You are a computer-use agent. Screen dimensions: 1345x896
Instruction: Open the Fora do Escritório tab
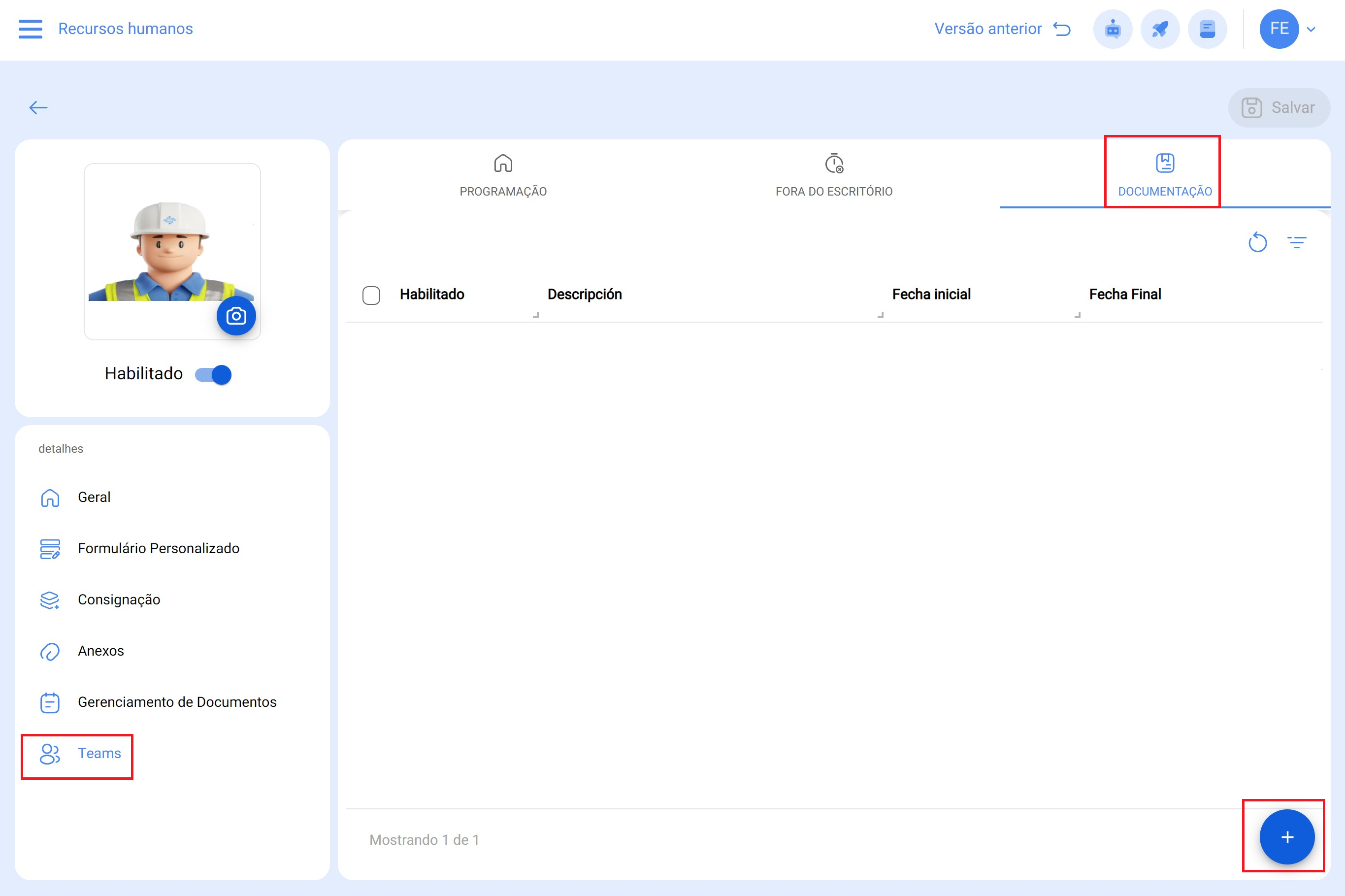(834, 175)
